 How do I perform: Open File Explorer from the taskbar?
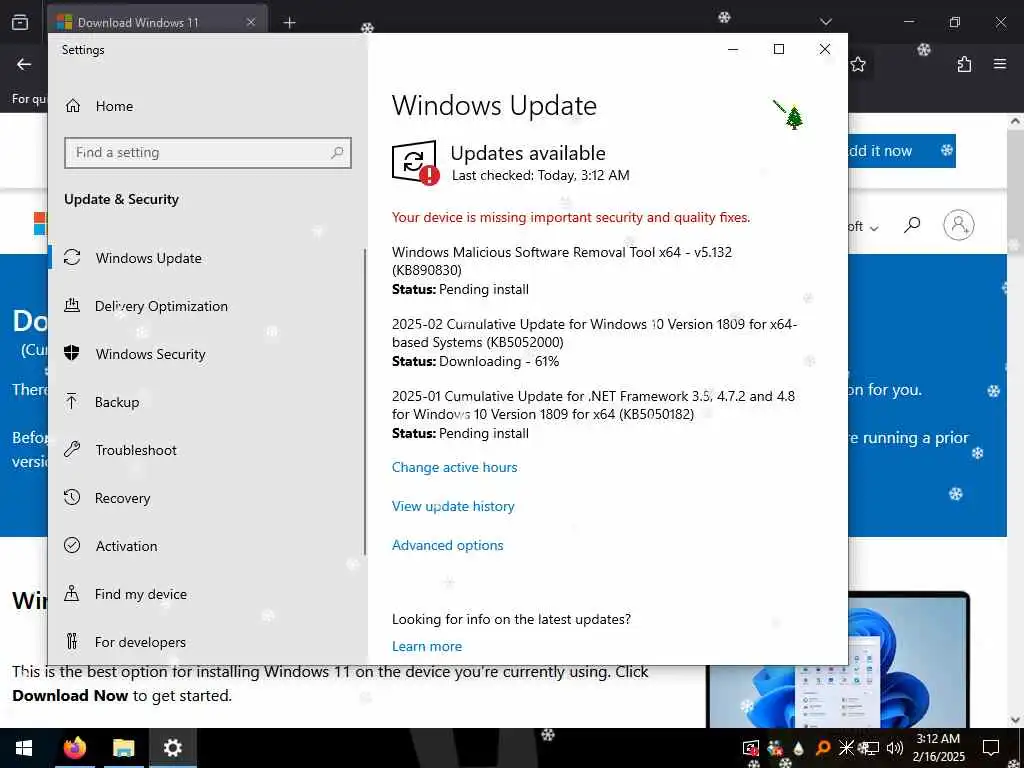pos(123,748)
